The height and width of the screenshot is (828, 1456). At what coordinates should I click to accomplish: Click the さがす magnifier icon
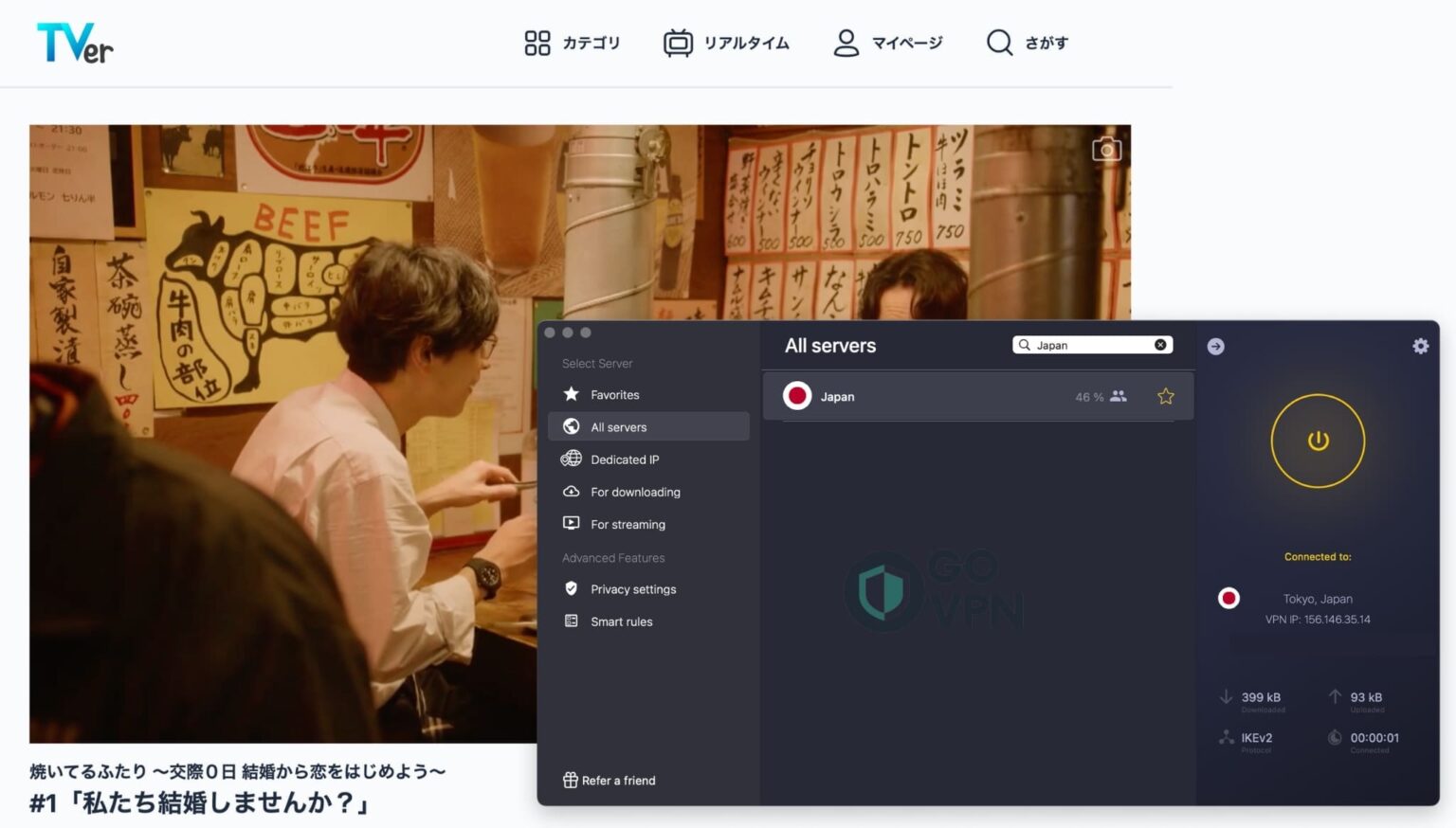[x=998, y=42]
